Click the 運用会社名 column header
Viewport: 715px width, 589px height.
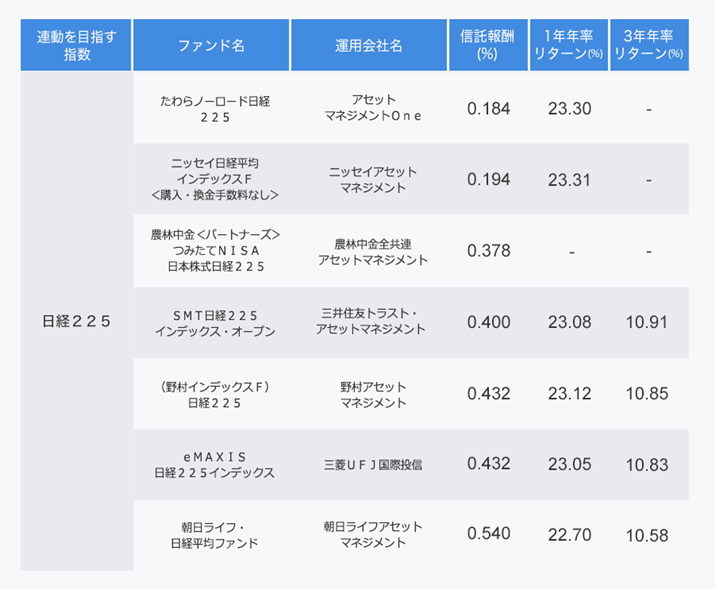369,45
